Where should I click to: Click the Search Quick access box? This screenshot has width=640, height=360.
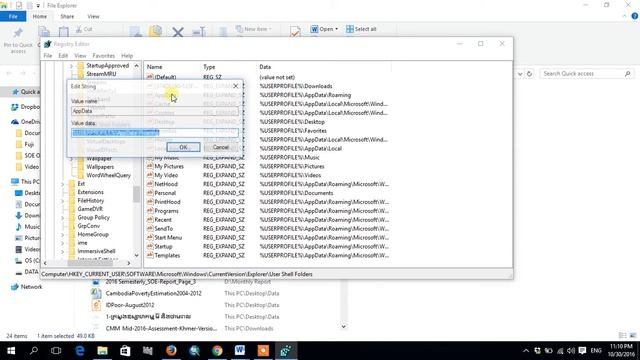tap(587, 73)
